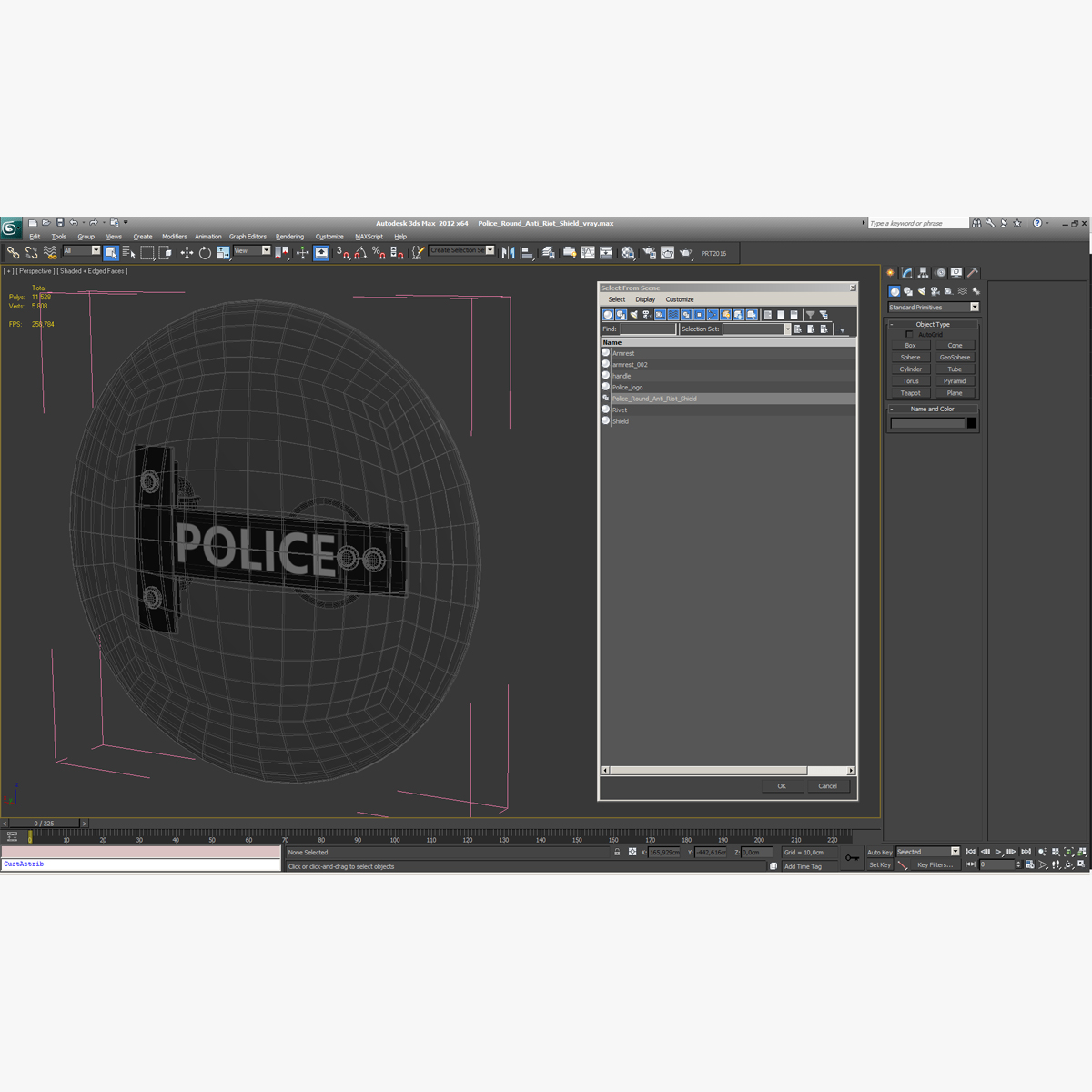This screenshot has width=1092, height=1092.
Task: Select the Shapes category icon
Action: [x=908, y=291]
